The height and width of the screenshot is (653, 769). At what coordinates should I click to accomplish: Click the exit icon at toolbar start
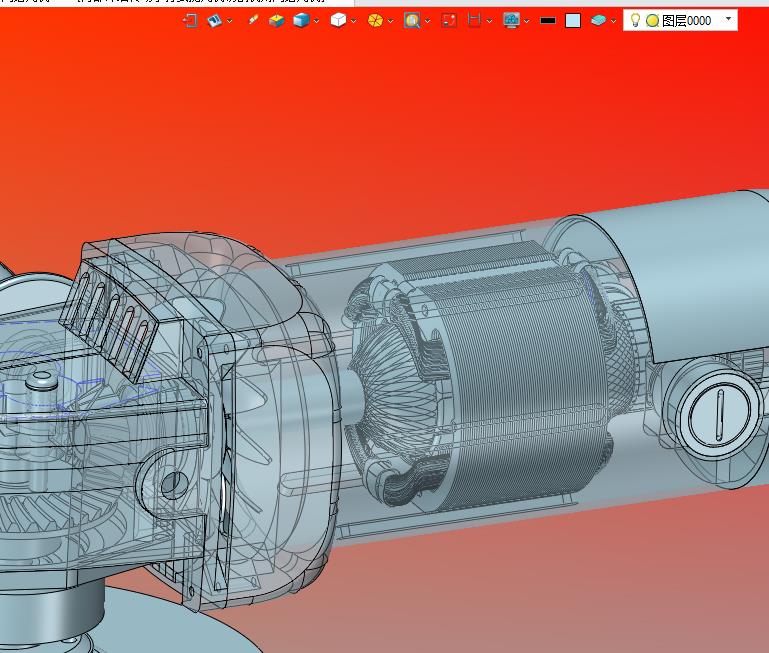tap(190, 21)
